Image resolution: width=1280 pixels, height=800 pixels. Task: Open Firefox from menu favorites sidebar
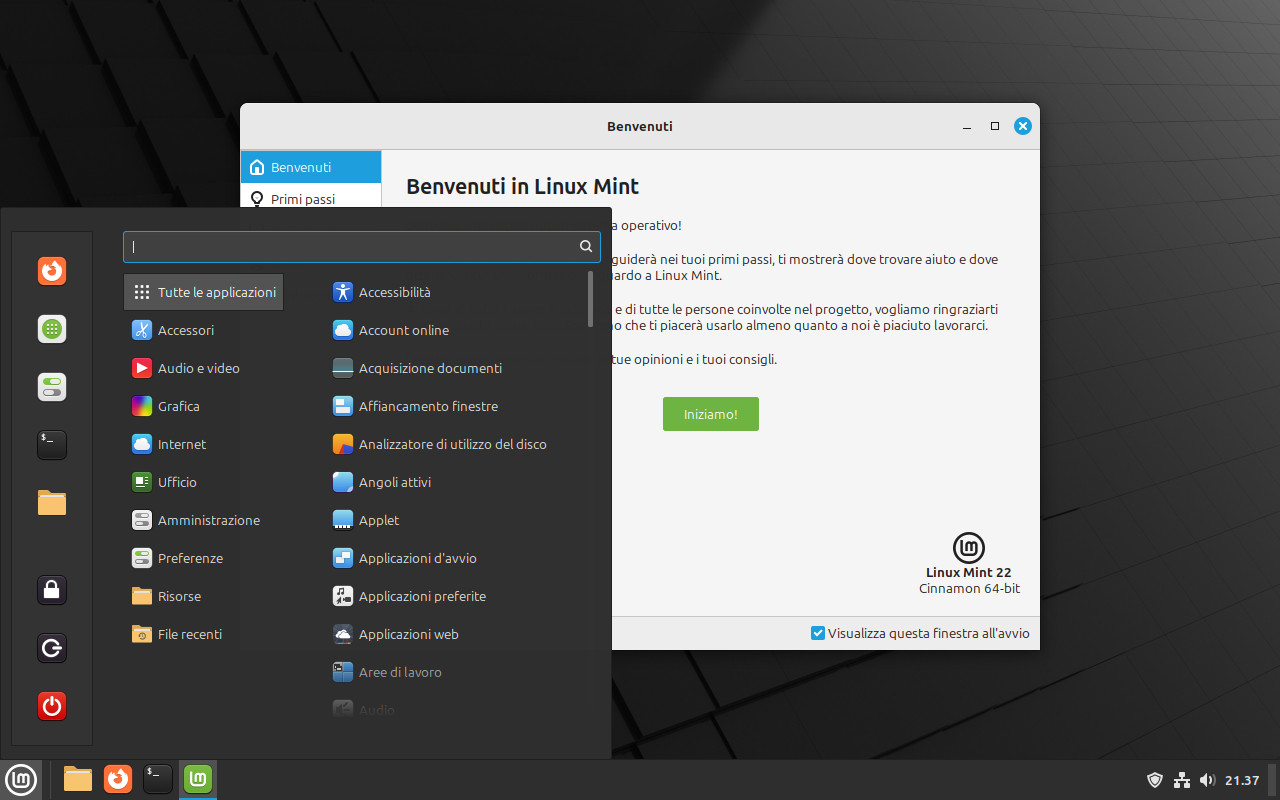click(52, 271)
